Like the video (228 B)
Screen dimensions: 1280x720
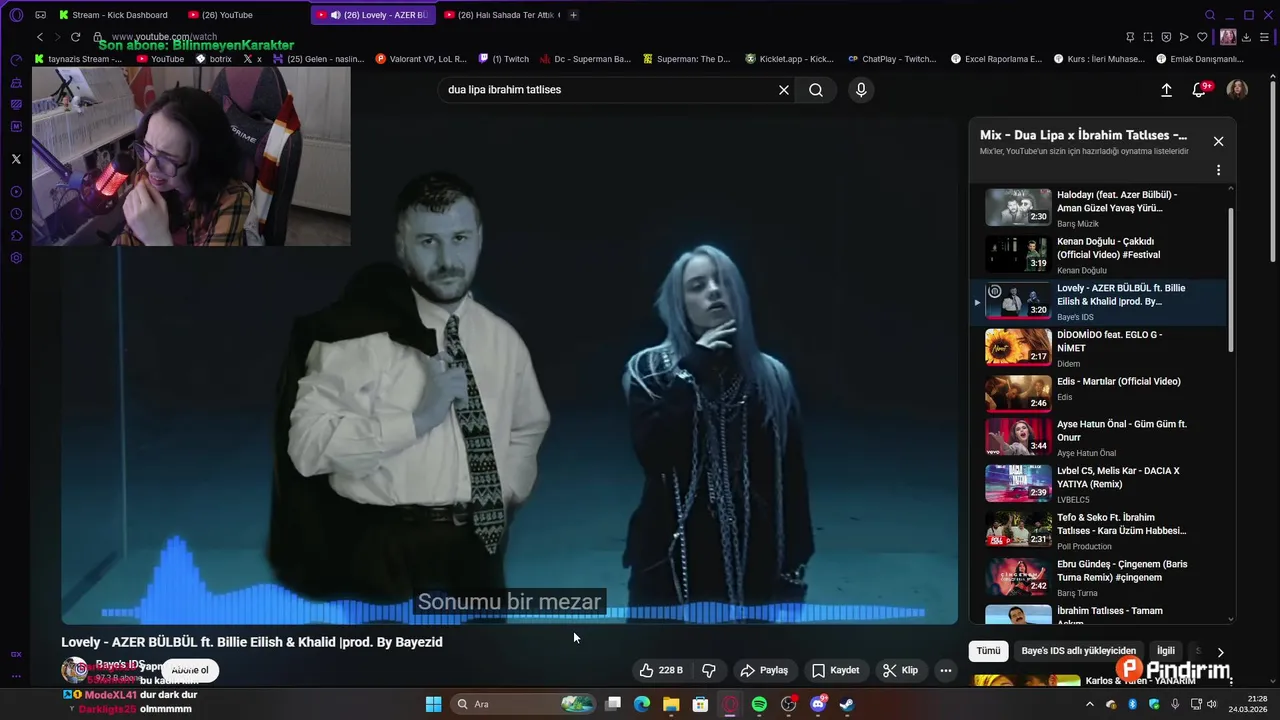click(x=662, y=670)
